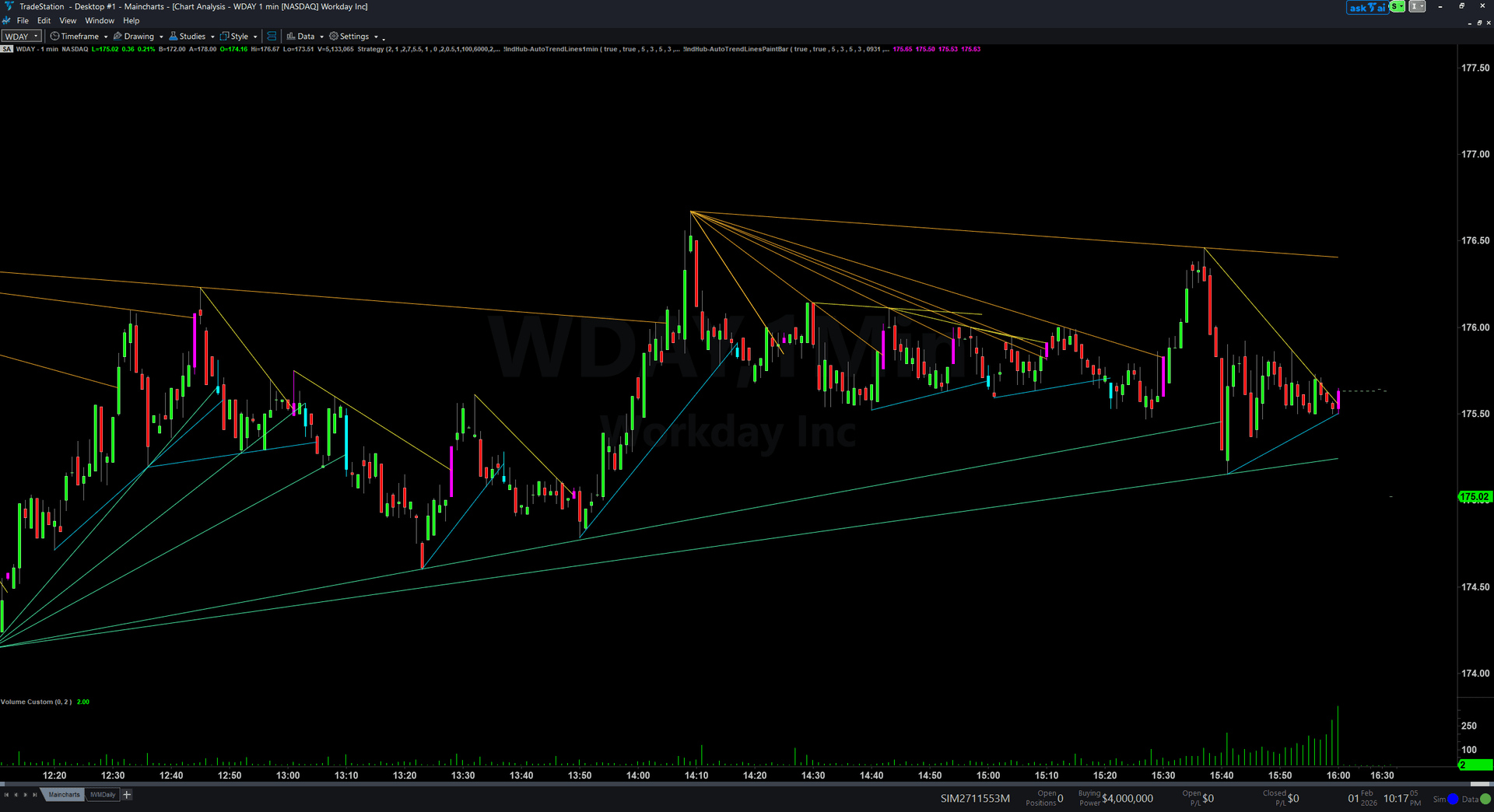Switch to the IWMDaily workspace tab

click(103, 795)
